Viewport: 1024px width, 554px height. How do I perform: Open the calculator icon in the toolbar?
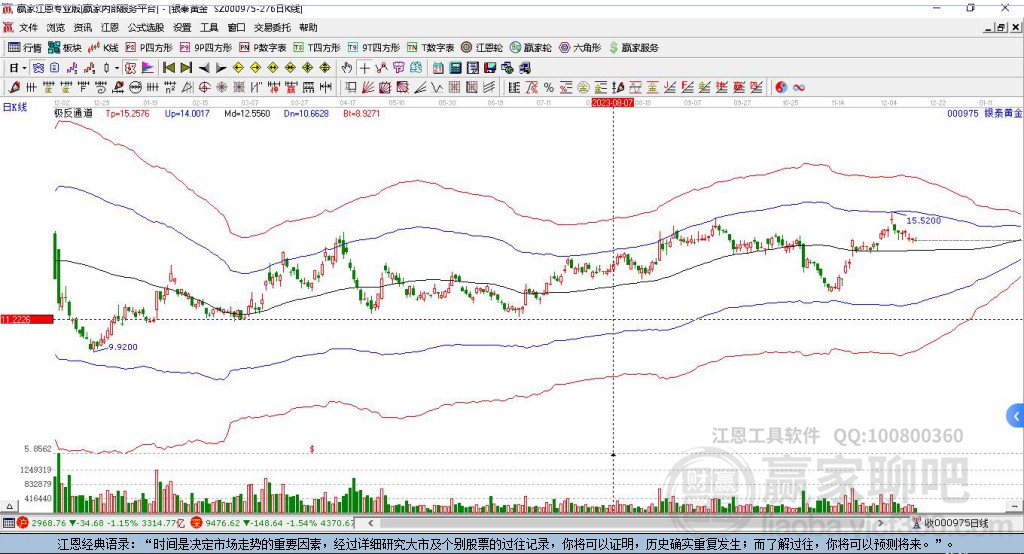pyautogui.click(x=455, y=68)
